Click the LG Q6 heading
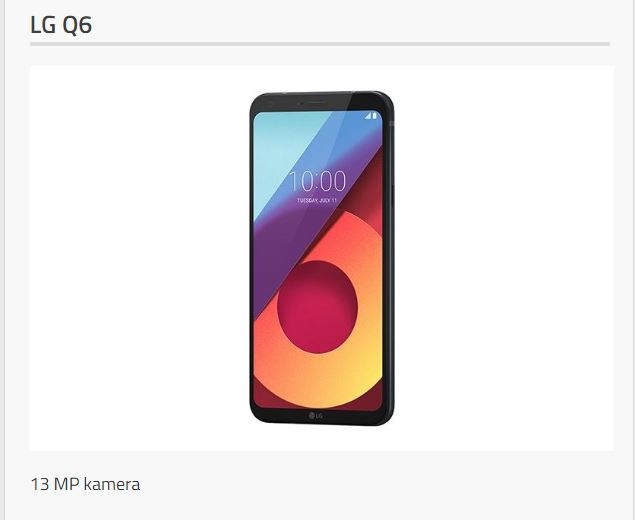635x520 pixels. [x=61, y=25]
